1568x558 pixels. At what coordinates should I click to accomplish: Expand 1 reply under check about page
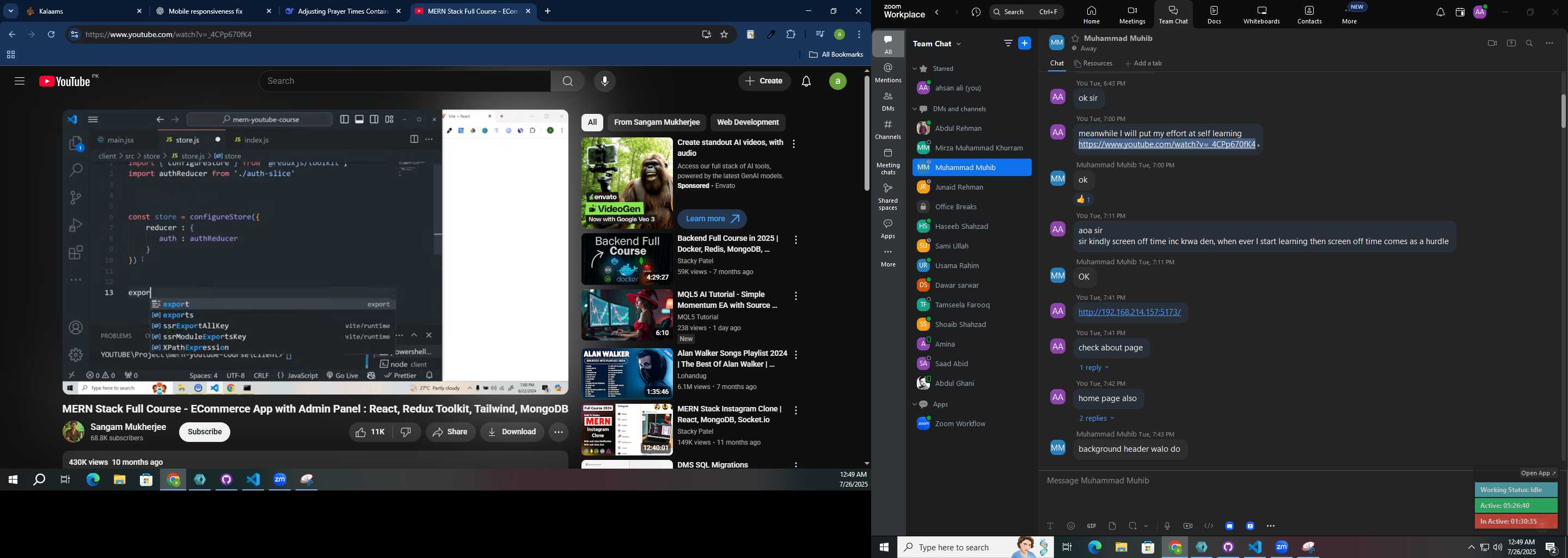point(1094,368)
